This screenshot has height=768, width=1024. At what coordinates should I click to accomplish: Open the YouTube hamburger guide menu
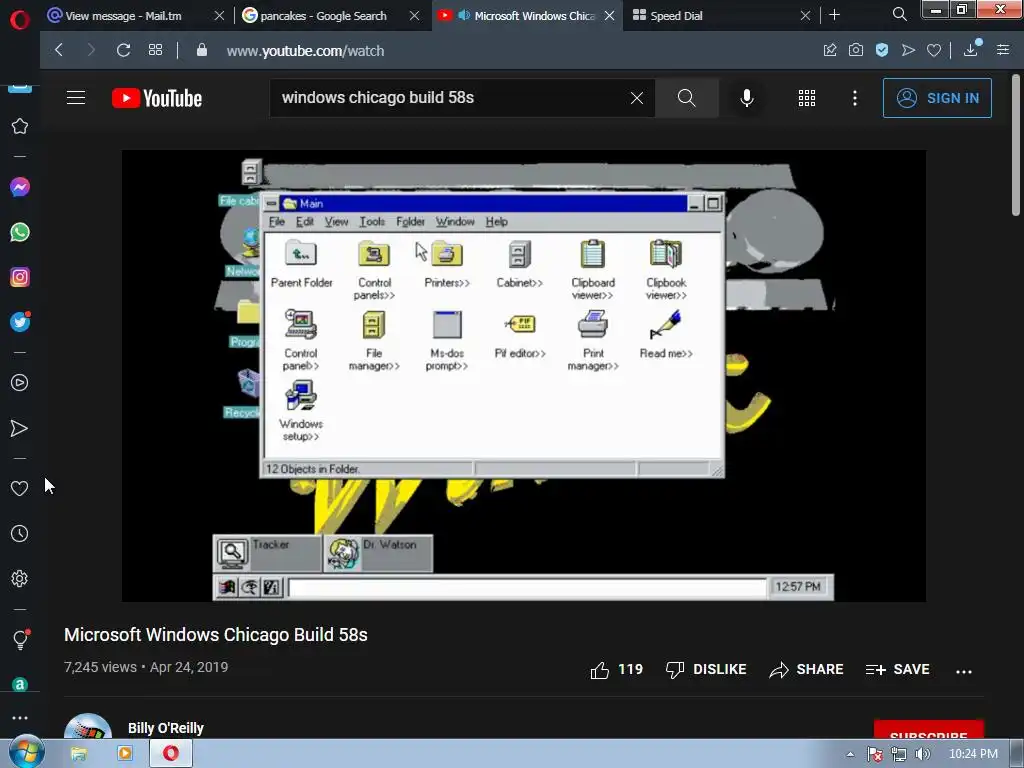76,98
